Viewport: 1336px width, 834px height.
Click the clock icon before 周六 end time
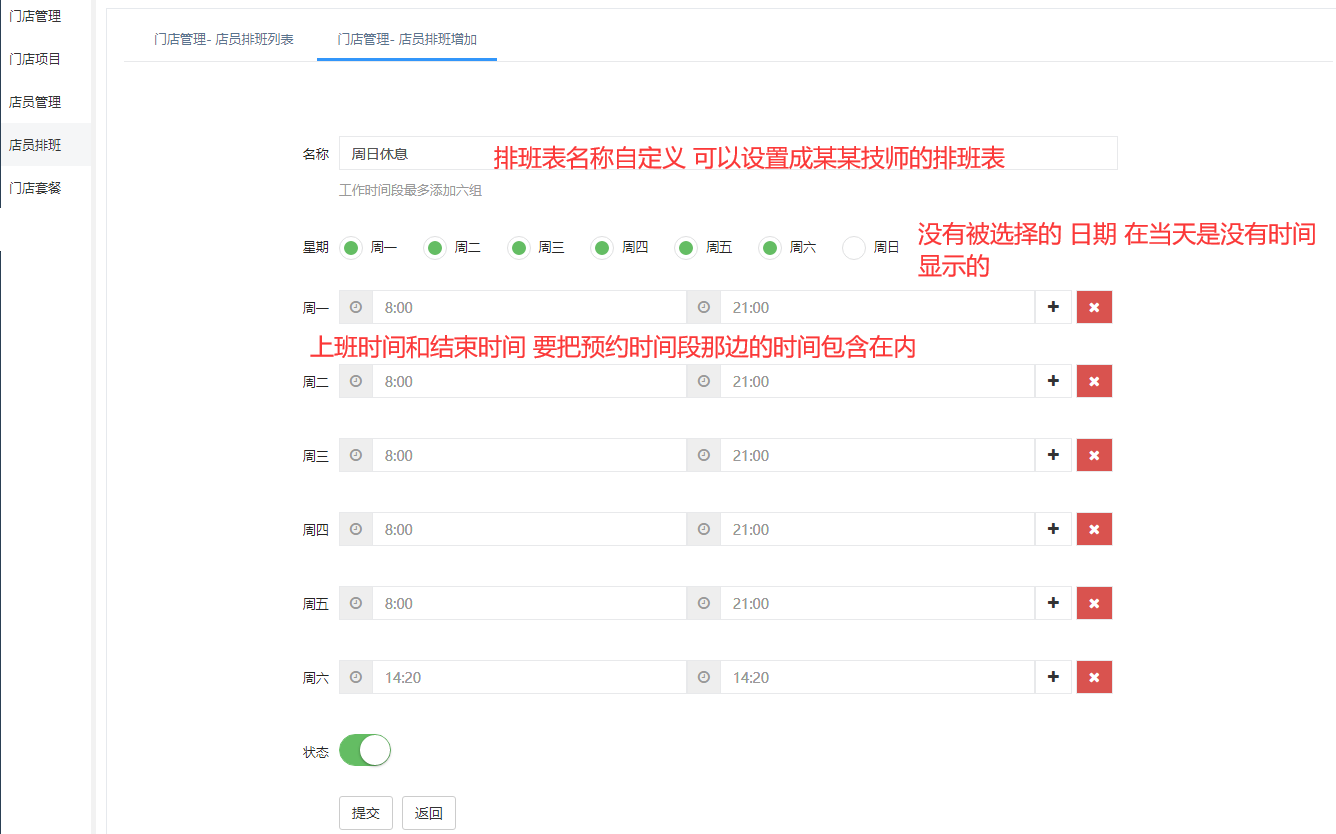tap(704, 677)
